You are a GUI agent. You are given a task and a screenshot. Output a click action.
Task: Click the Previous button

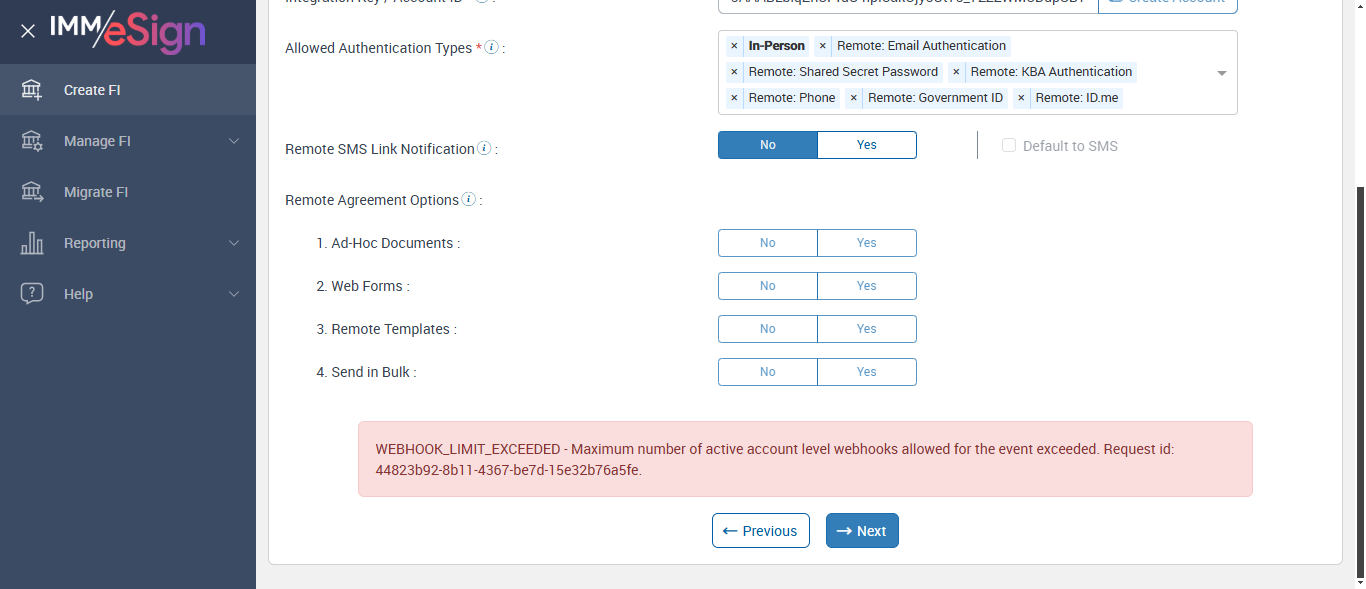pos(760,531)
